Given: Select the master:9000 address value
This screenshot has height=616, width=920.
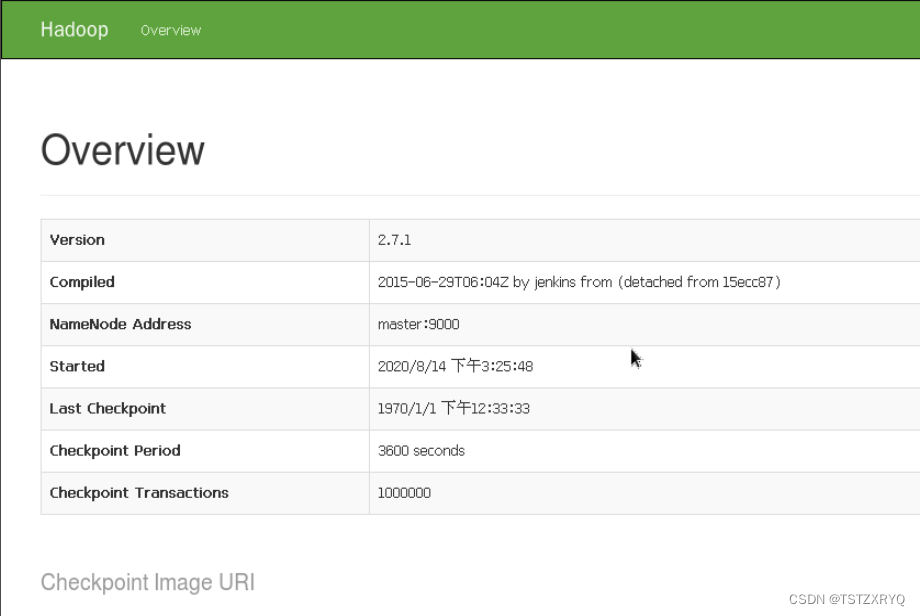Looking at the screenshot, I should [418, 324].
